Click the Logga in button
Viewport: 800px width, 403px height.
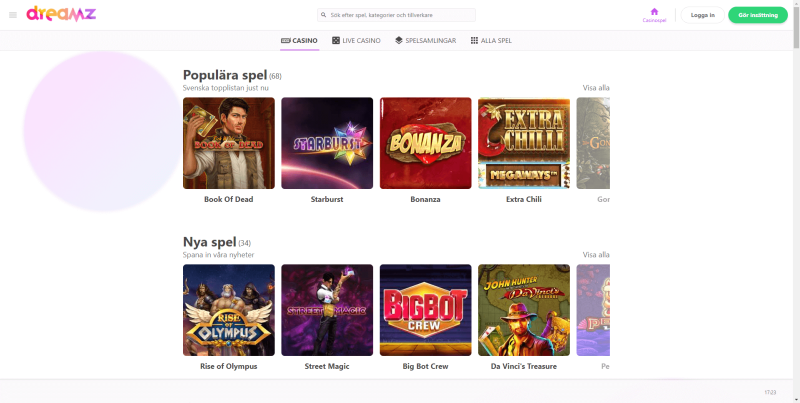(x=703, y=15)
